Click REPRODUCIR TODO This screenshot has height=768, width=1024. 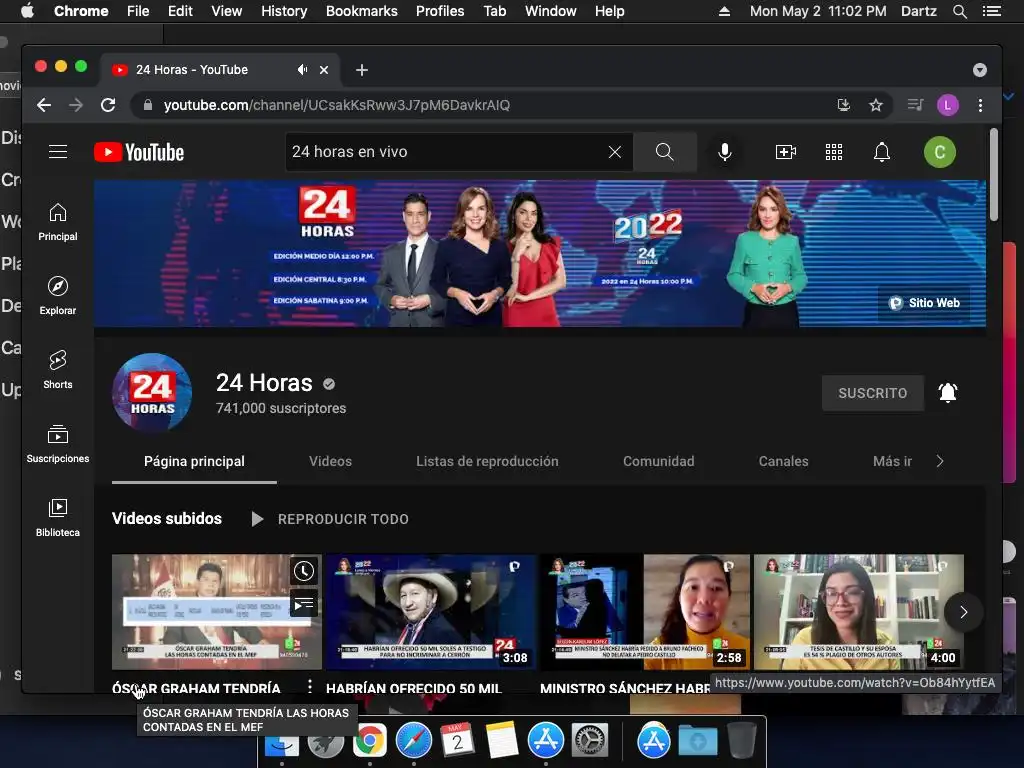click(330, 519)
